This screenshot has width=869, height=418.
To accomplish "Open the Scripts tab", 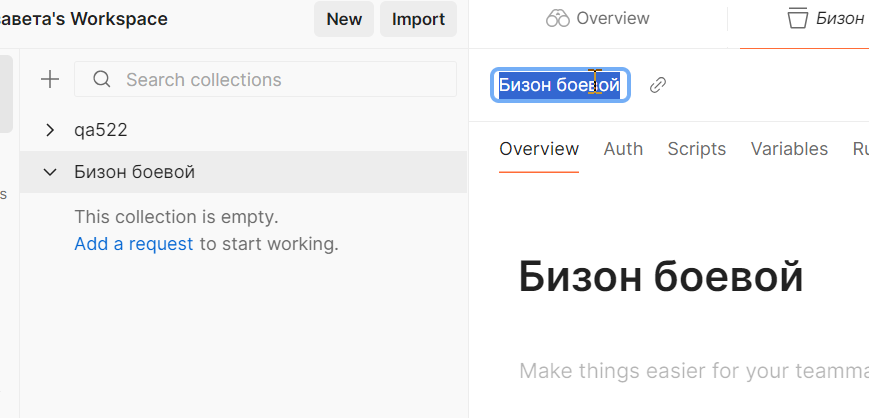I will pos(696,149).
